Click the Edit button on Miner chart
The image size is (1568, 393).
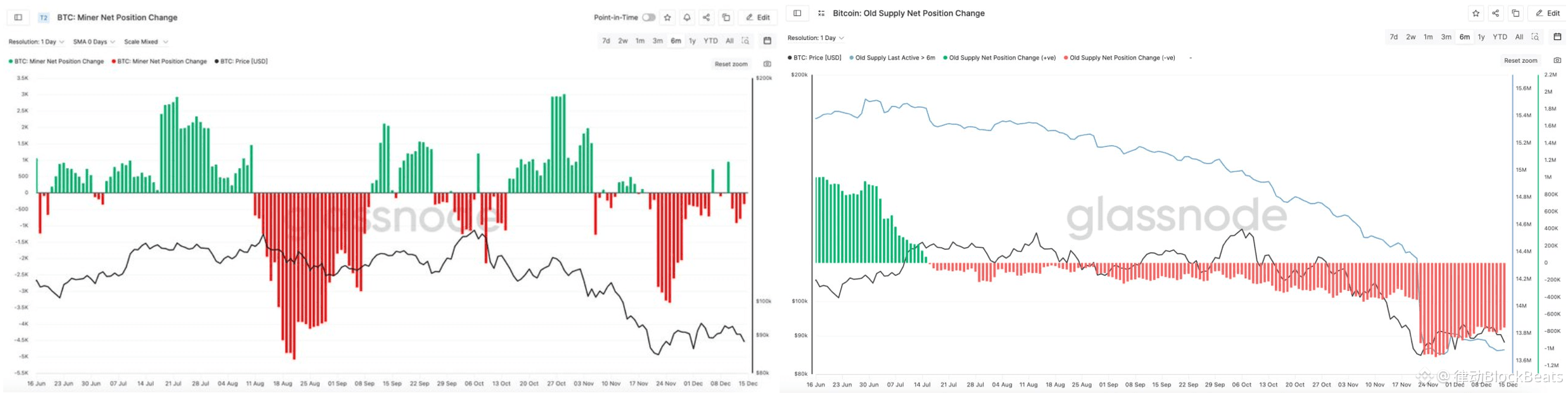click(x=758, y=17)
